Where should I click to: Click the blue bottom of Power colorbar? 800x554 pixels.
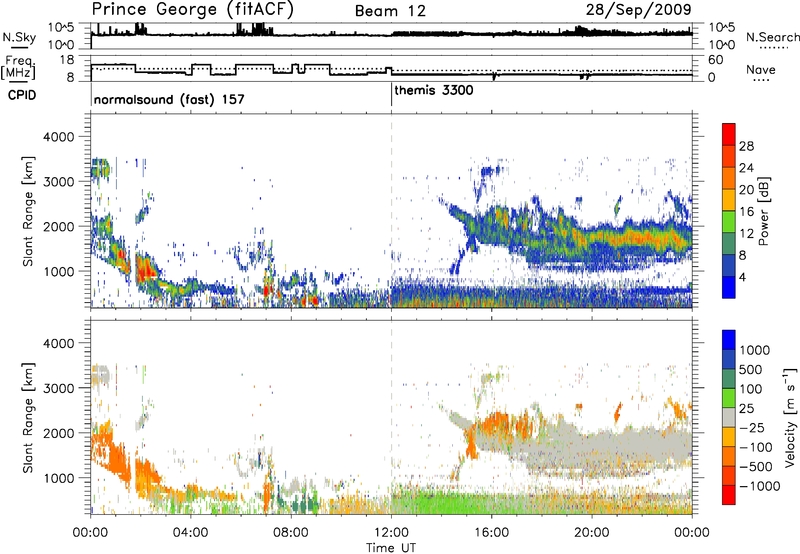pyautogui.click(x=729, y=287)
